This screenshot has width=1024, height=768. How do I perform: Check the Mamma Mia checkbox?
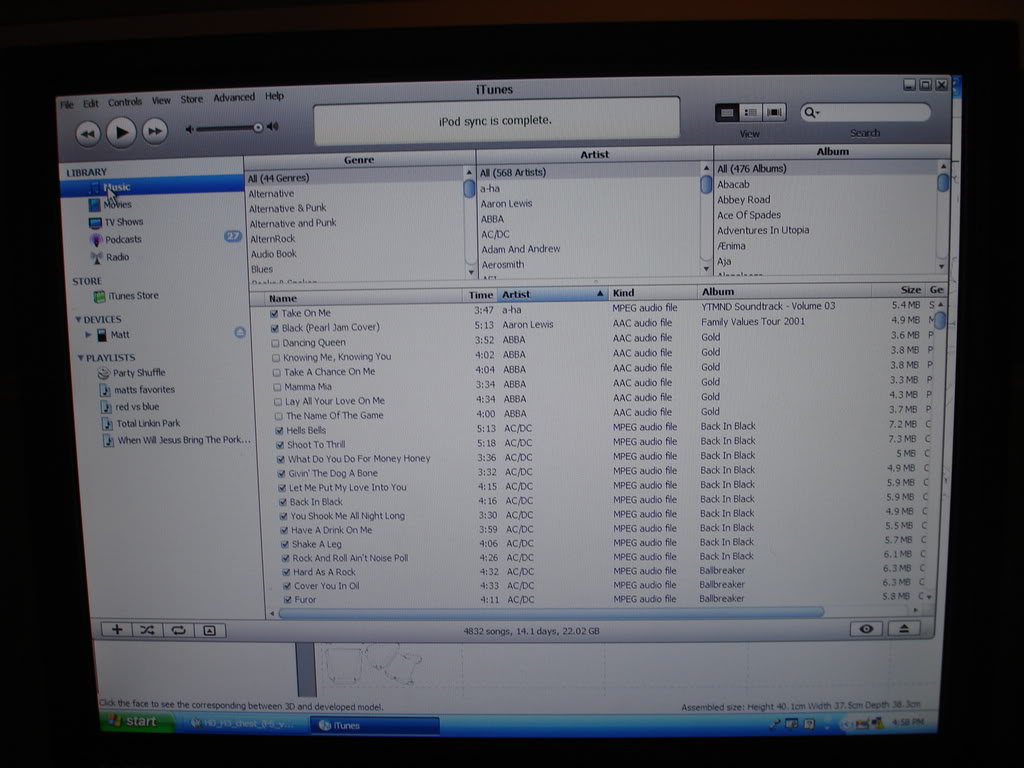pos(278,387)
